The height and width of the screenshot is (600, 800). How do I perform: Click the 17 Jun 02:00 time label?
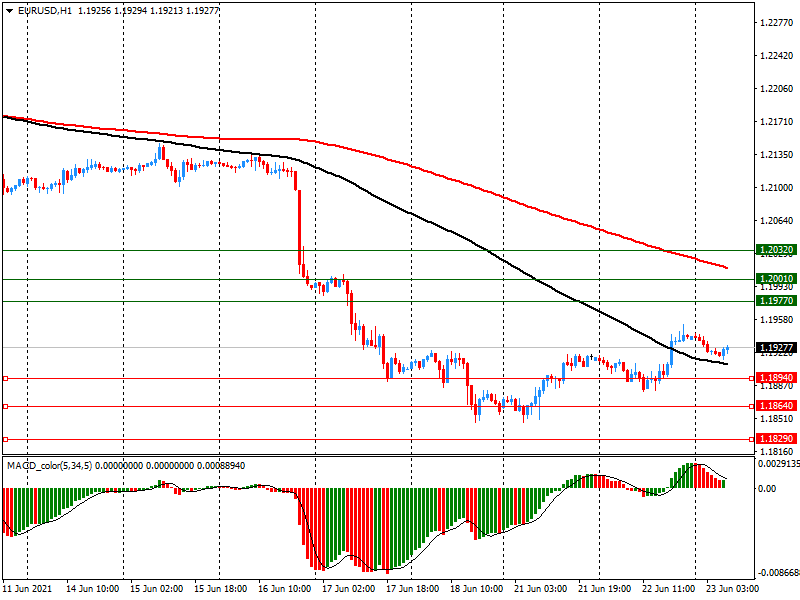coord(348,588)
